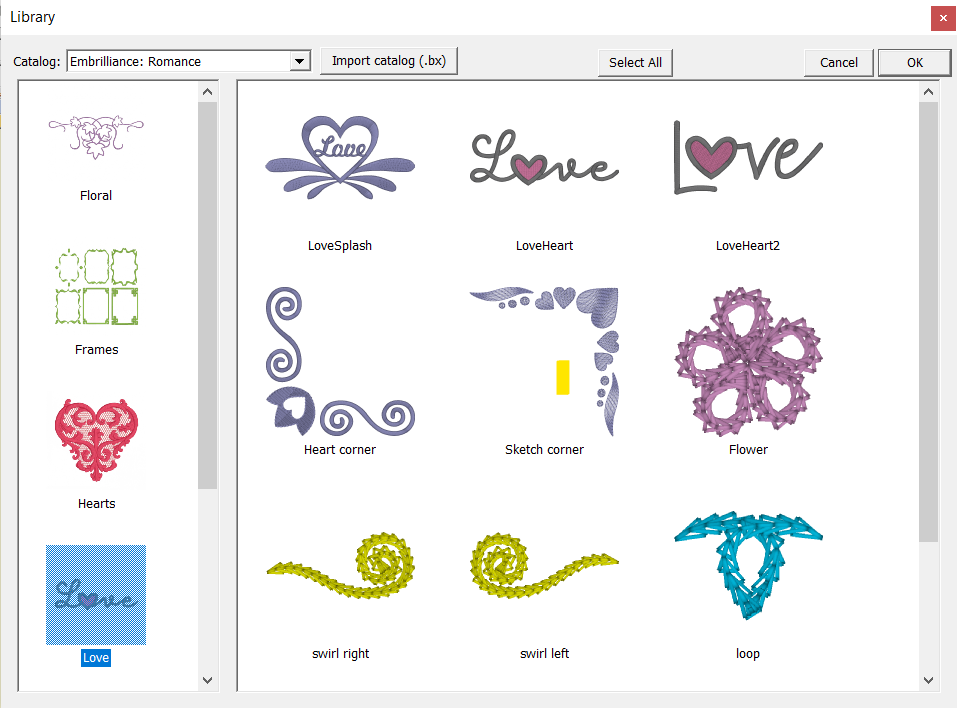Click the Sketch corner design
957x708 pixels.
(x=544, y=362)
